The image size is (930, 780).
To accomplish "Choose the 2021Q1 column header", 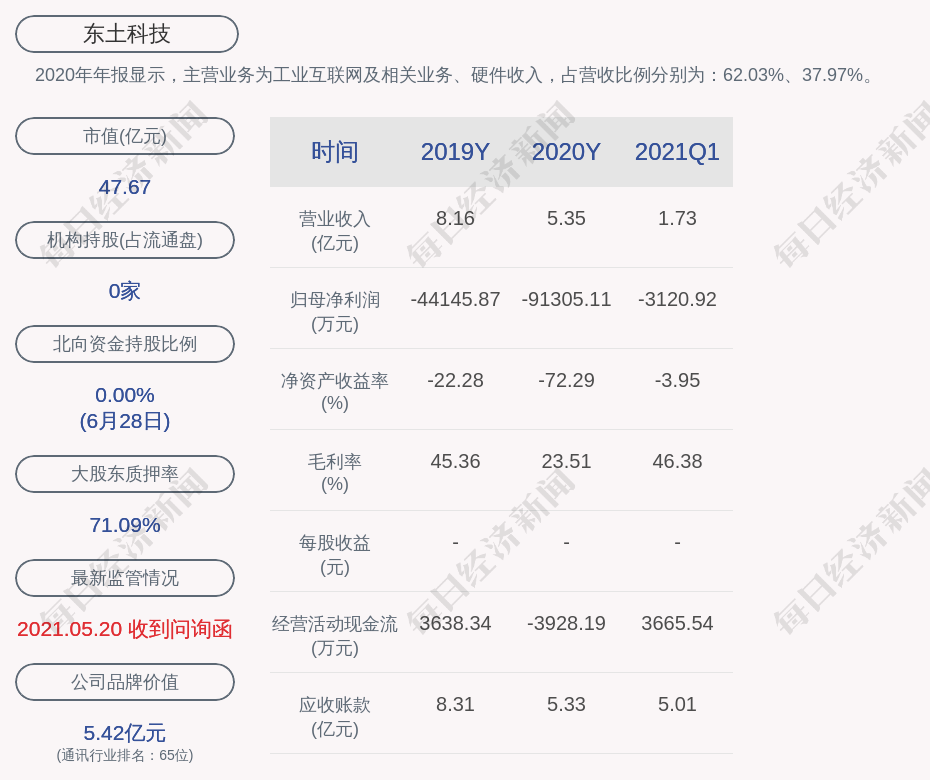I will (677, 152).
